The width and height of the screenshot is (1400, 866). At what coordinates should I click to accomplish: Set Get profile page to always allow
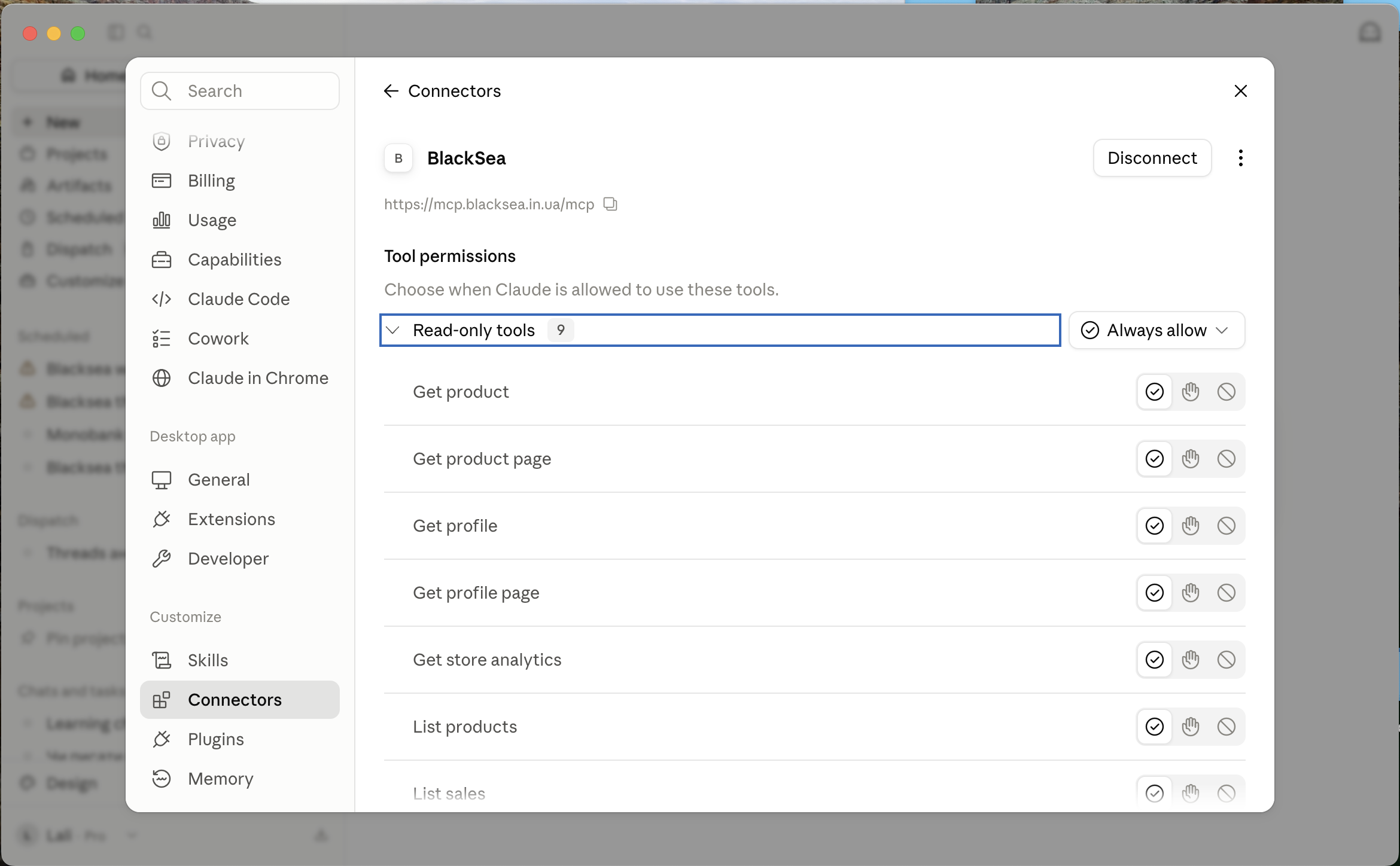(x=1155, y=593)
